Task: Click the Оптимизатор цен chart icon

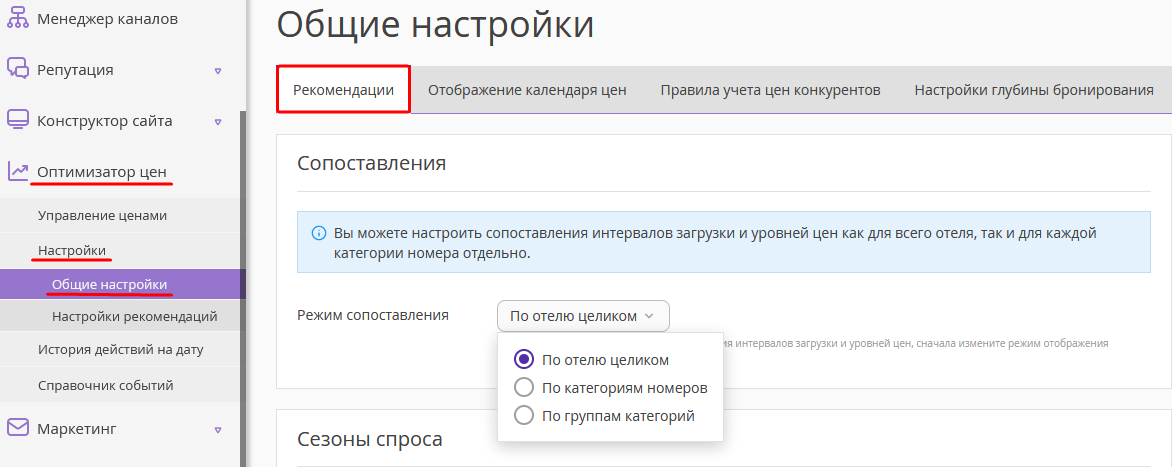Action: [18, 172]
